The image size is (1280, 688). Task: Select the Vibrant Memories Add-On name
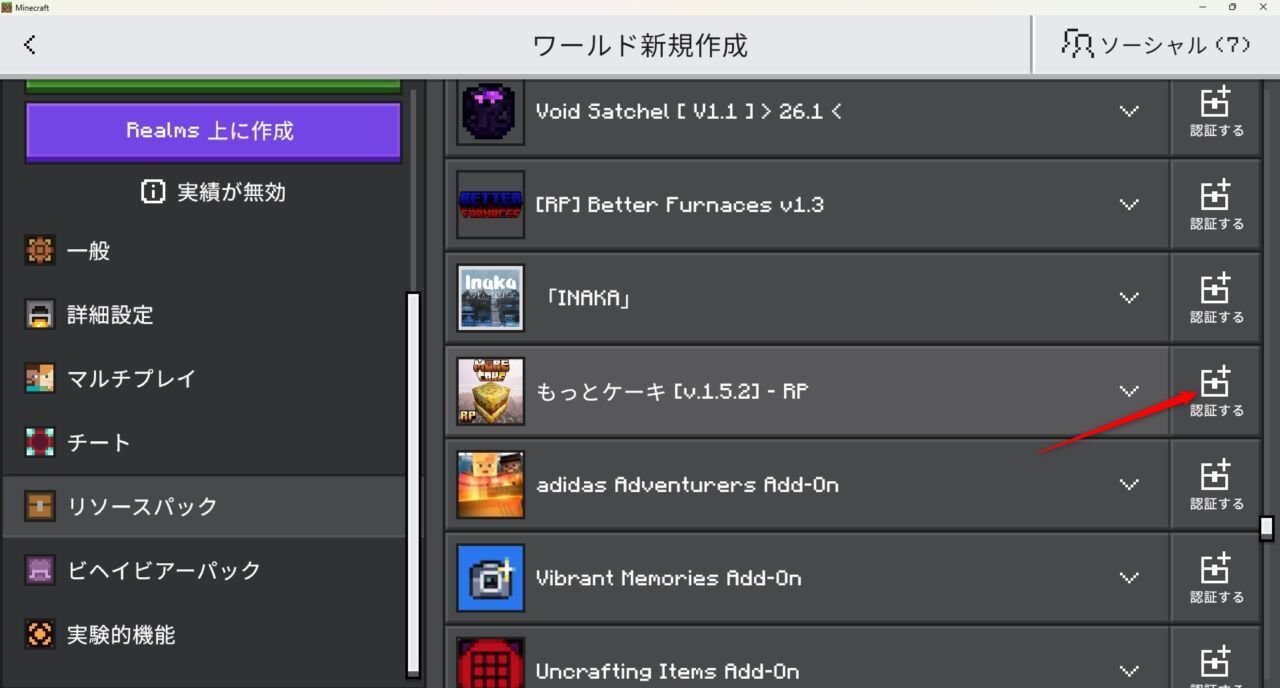pyautogui.click(x=669, y=578)
